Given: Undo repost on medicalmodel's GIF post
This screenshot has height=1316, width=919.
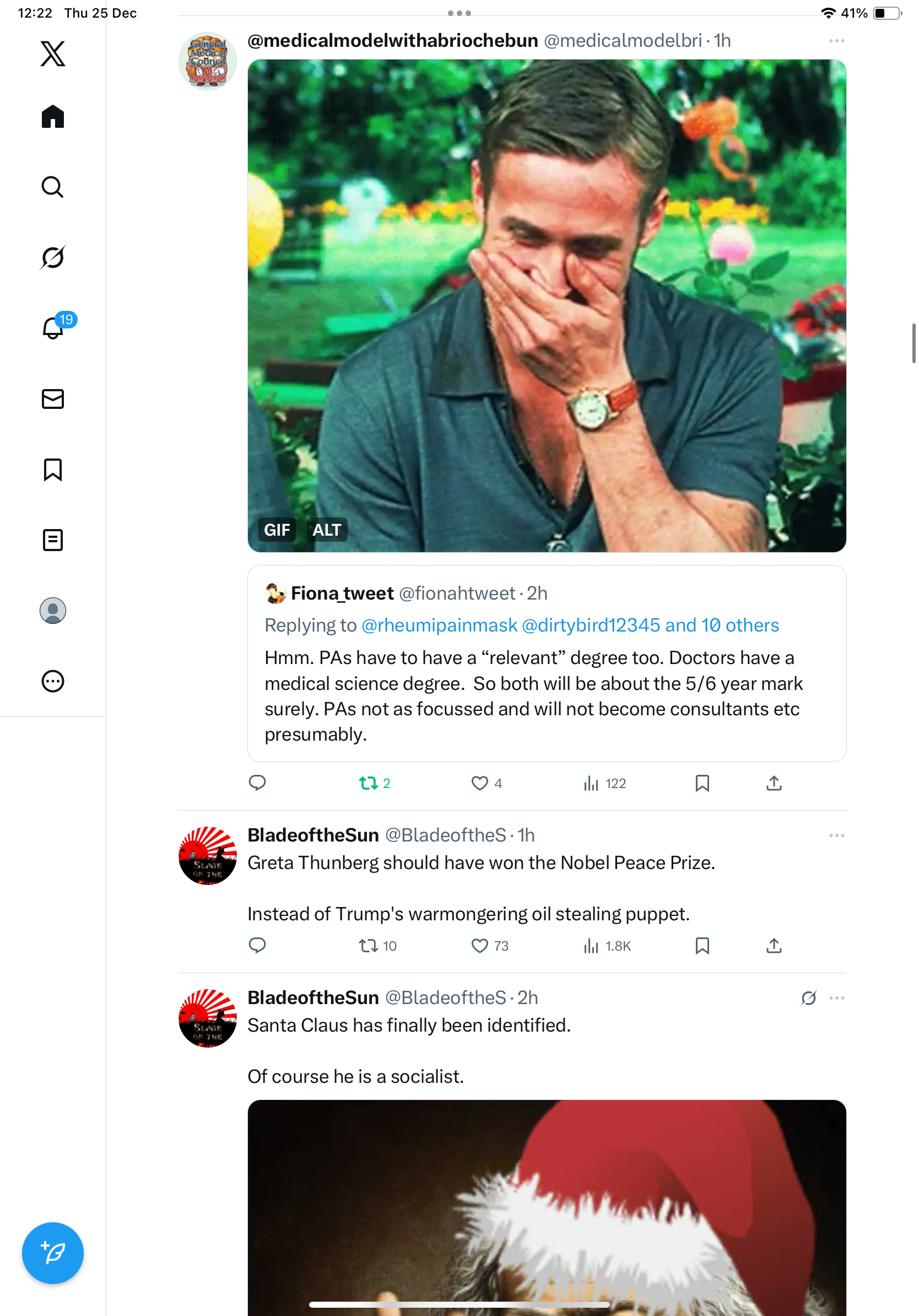Looking at the screenshot, I should (369, 783).
